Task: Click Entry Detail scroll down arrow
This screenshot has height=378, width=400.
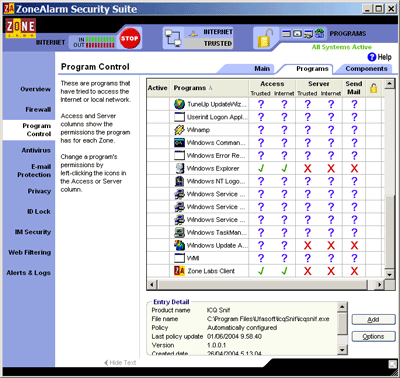Action: click(x=342, y=350)
